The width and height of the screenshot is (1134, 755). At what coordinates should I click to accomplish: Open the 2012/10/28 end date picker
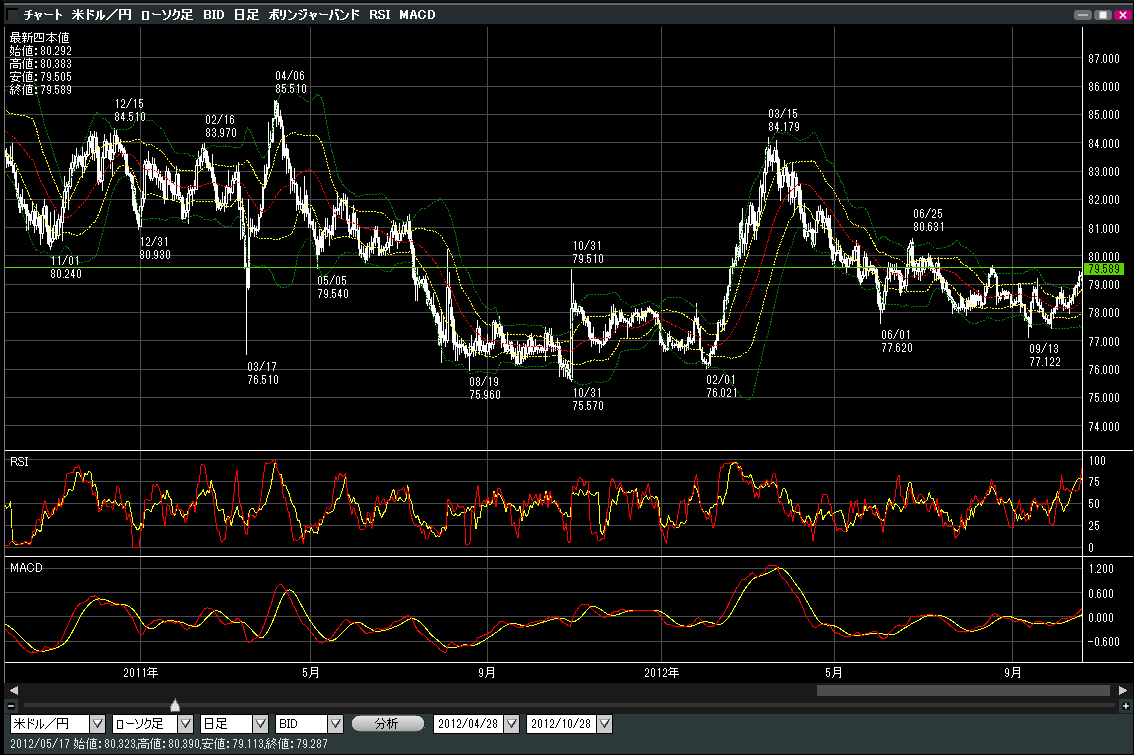click(x=604, y=723)
